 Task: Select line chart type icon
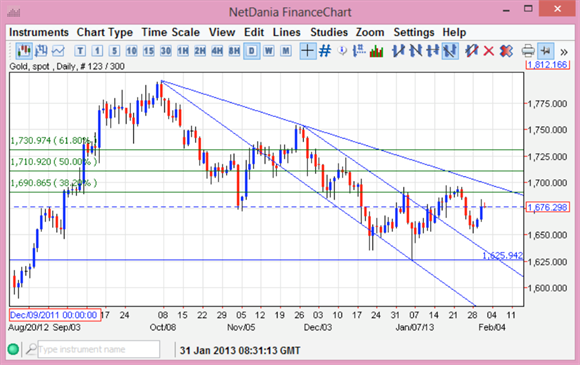(58, 51)
